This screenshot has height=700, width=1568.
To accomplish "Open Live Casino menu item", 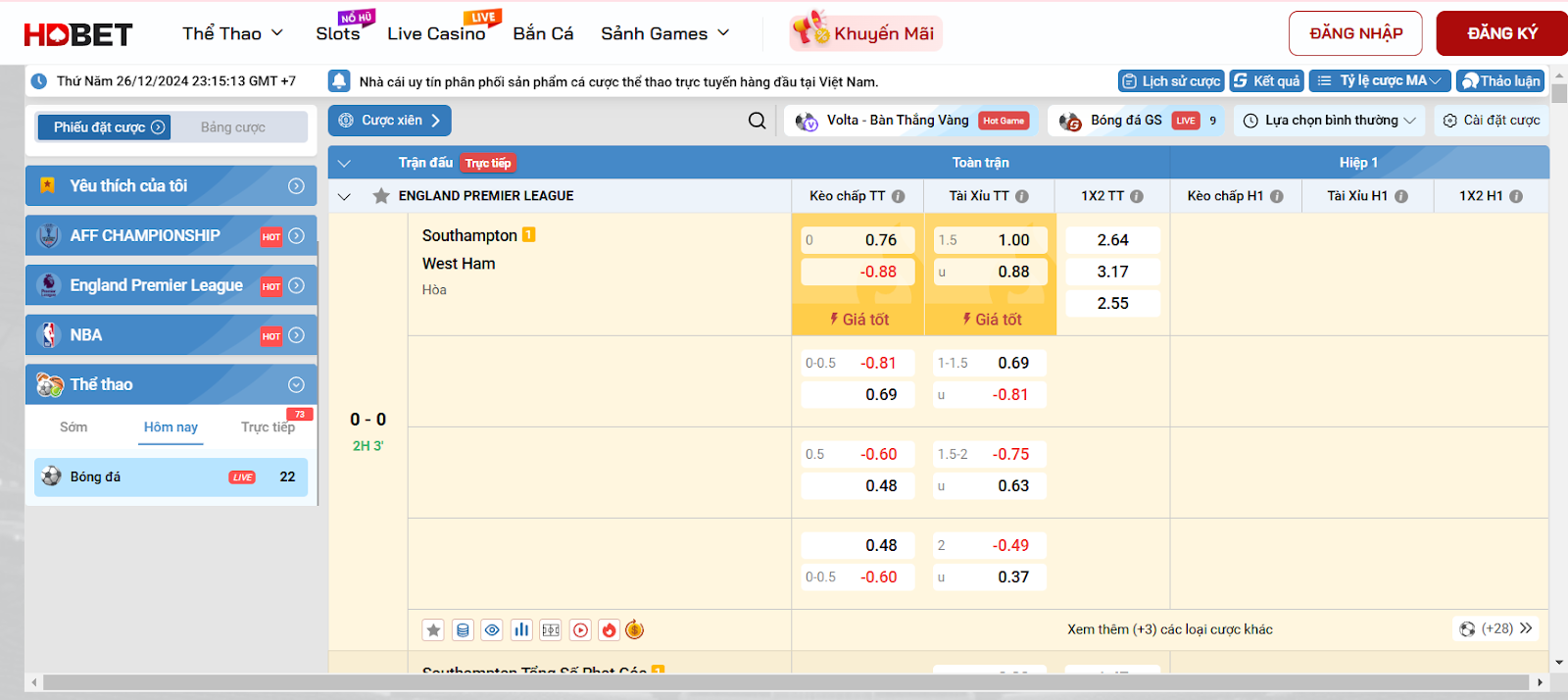I will [436, 33].
